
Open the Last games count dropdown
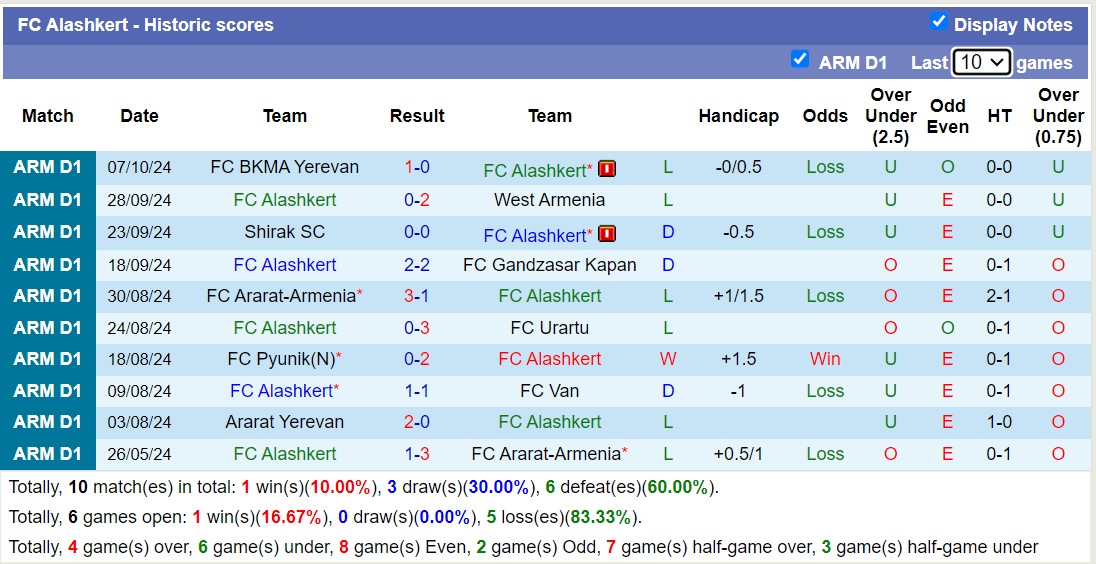point(982,62)
